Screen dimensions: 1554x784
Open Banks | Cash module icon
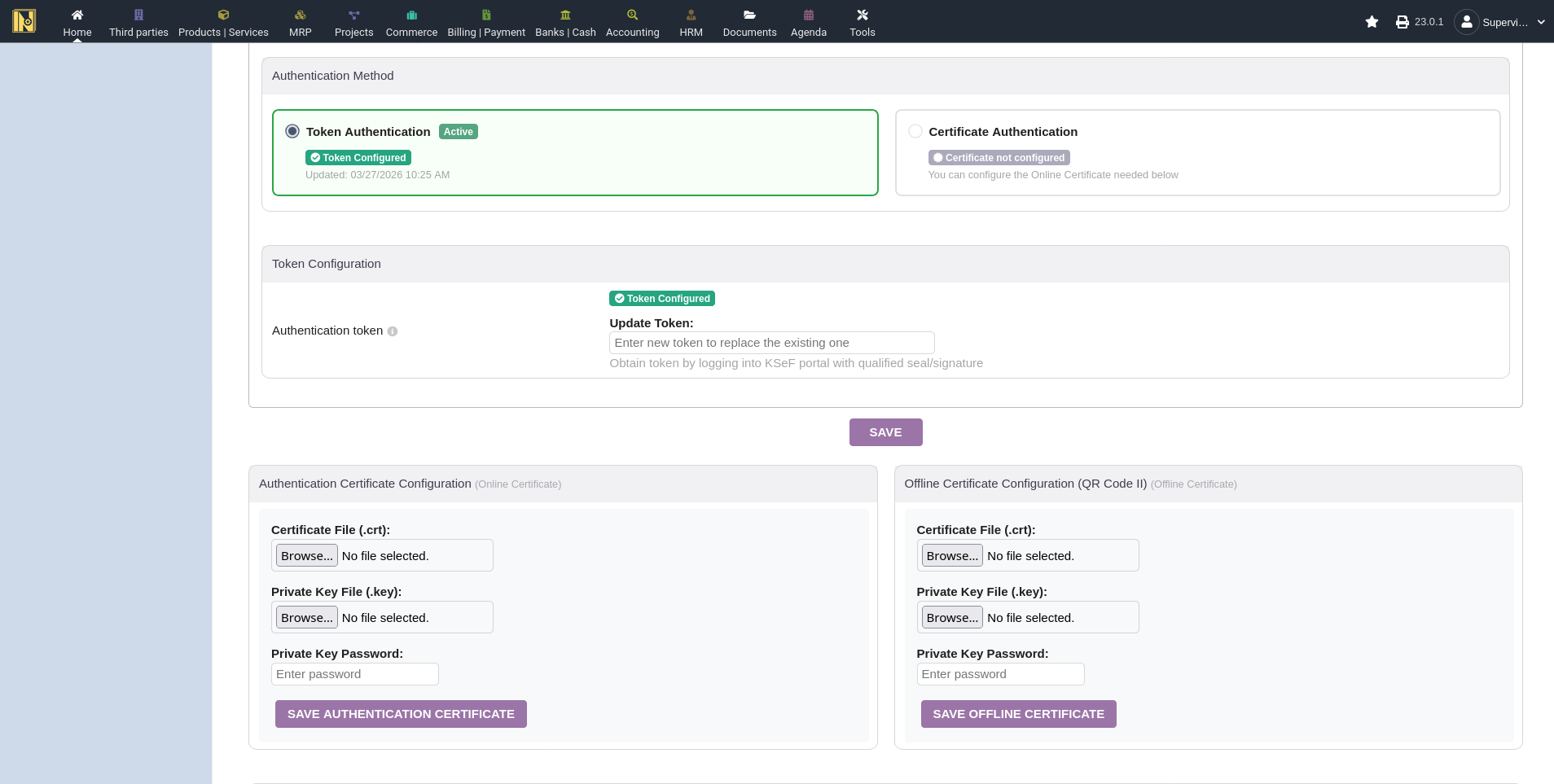tap(565, 15)
